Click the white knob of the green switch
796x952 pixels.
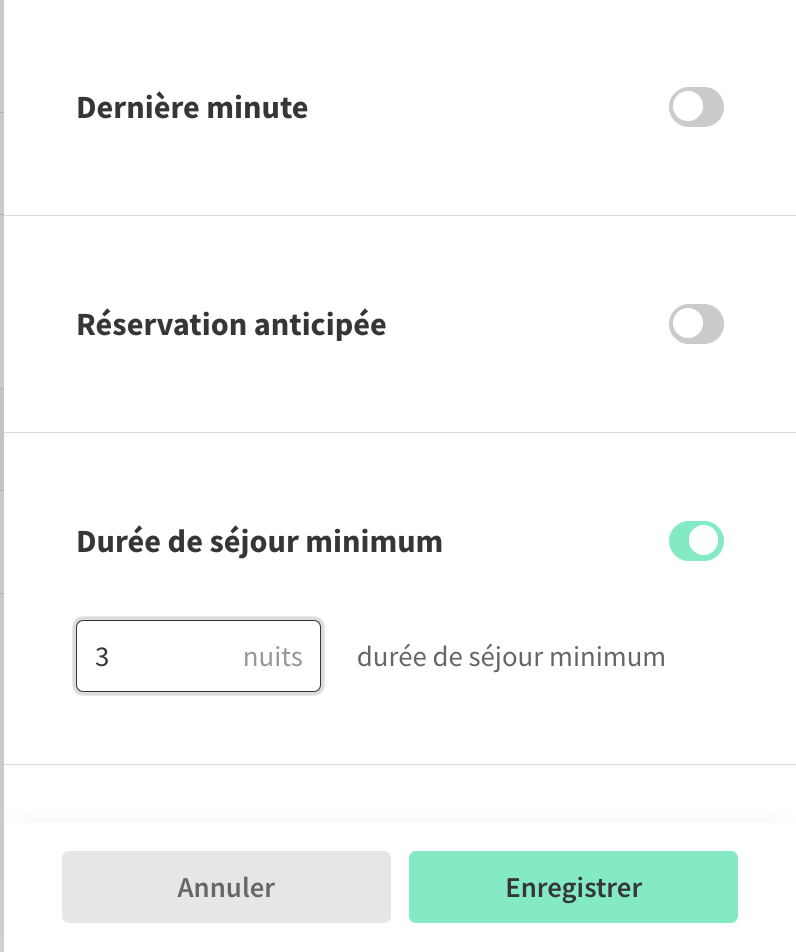(x=707, y=541)
